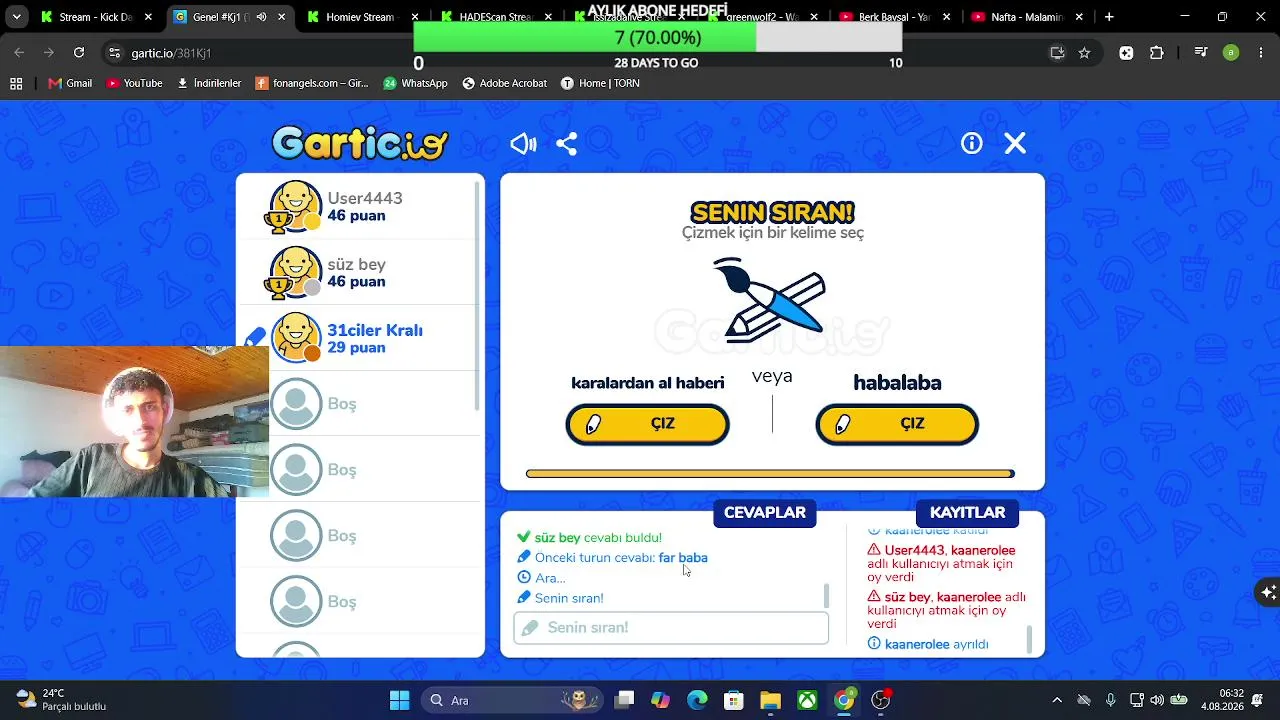Screen dimensions: 1280x720
Task: Open the YouTube bookmark
Action: [x=134, y=84]
